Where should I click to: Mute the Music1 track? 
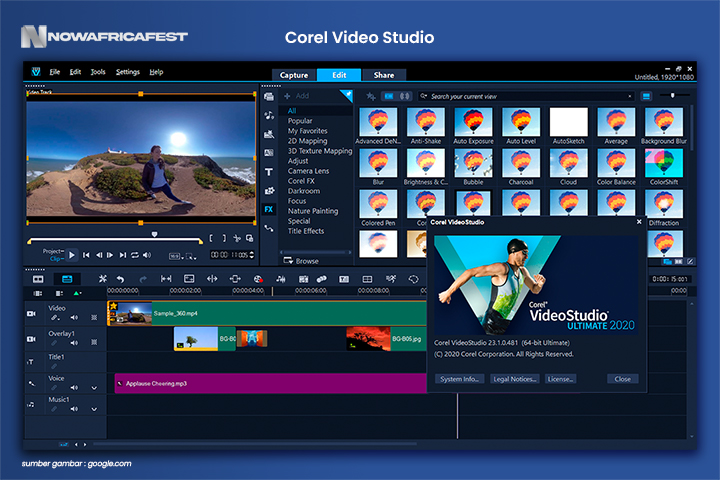(x=74, y=409)
